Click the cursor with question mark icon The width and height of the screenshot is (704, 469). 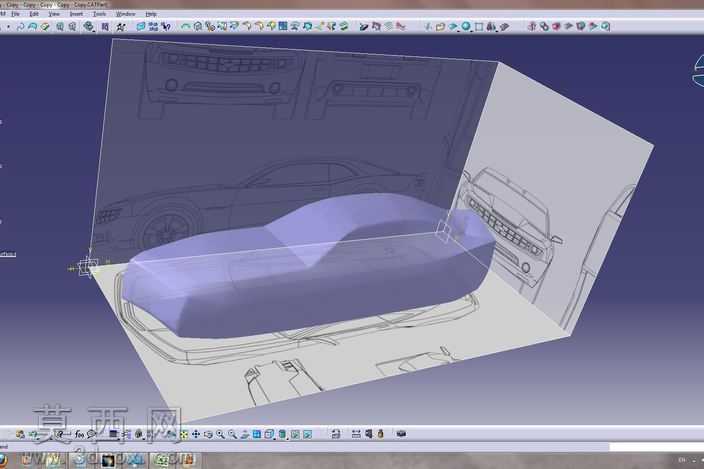[166, 26]
